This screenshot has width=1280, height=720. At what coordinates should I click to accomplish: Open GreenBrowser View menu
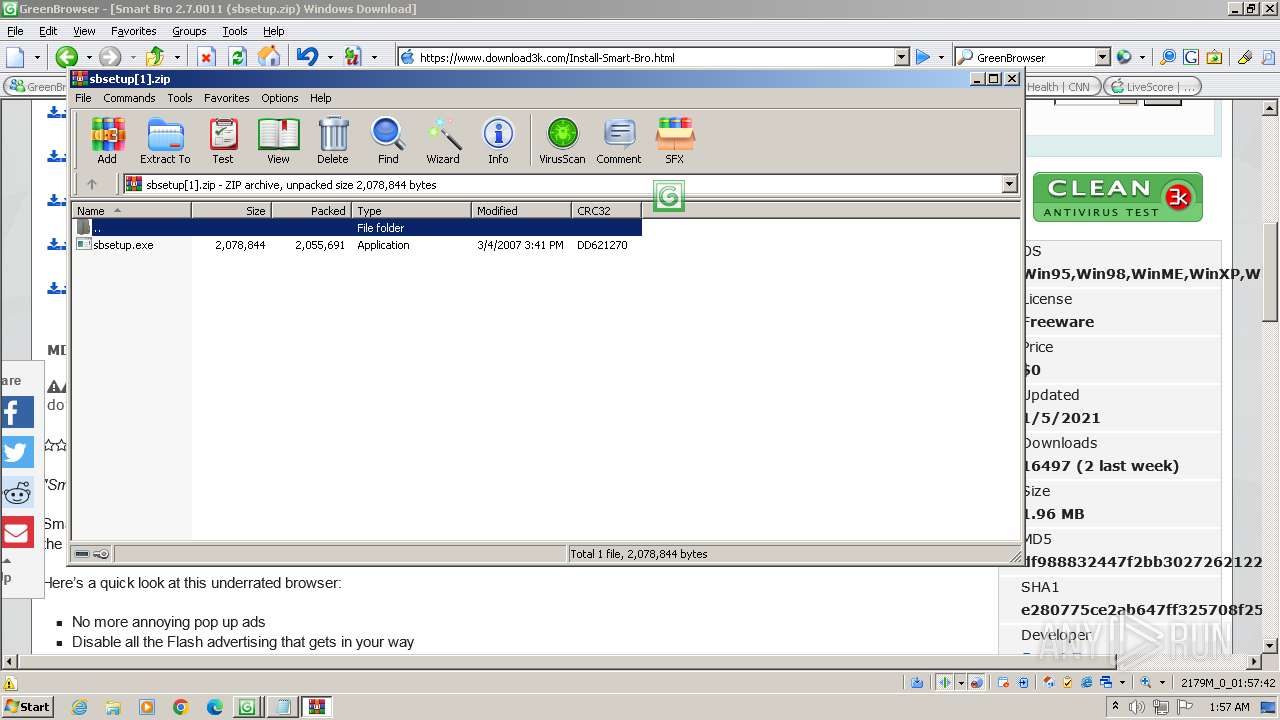pyautogui.click(x=84, y=31)
